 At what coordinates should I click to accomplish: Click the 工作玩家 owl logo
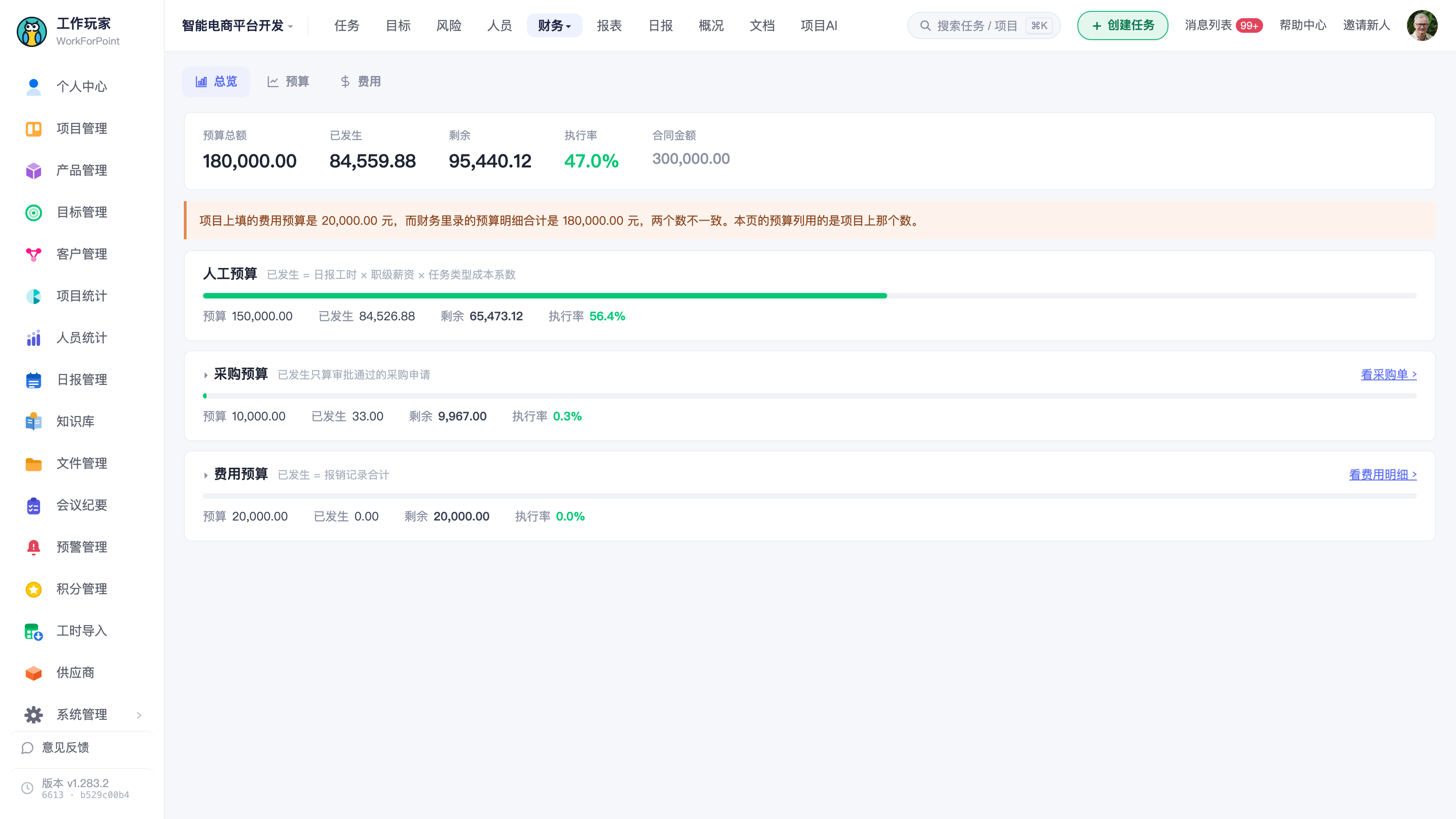coord(32,32)
